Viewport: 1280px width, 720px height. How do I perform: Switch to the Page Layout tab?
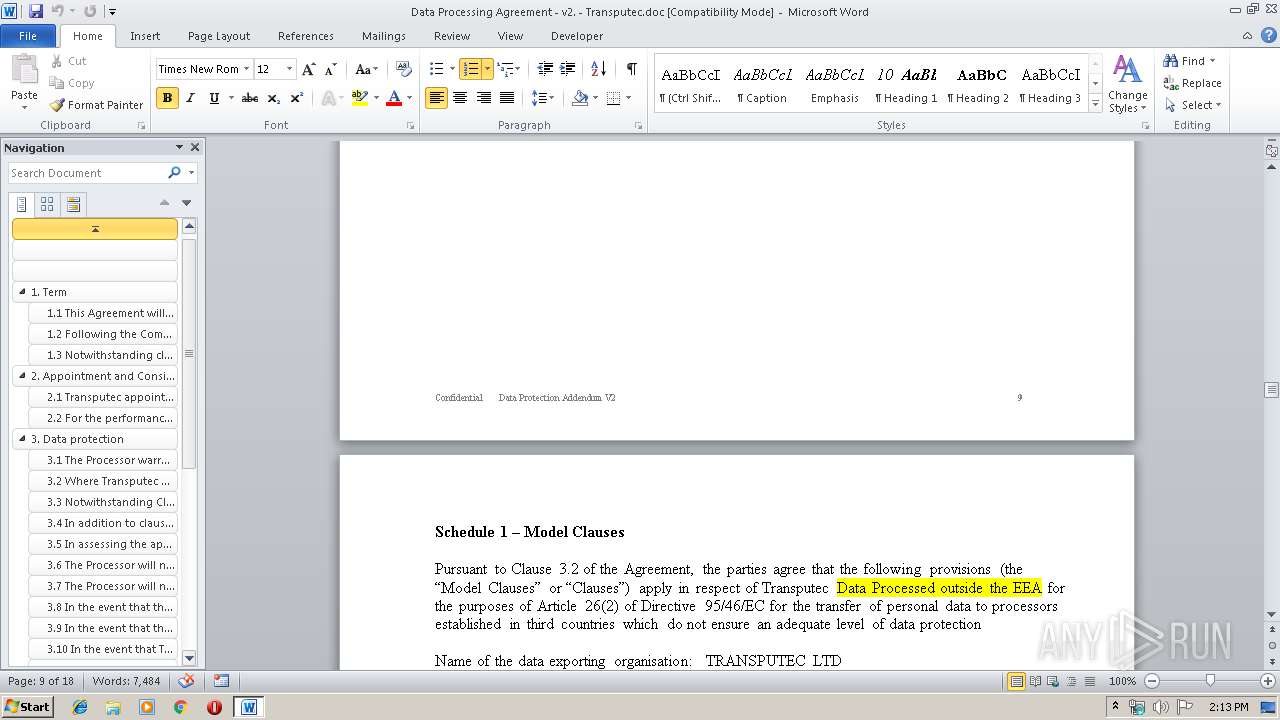[x=219, y=36]
